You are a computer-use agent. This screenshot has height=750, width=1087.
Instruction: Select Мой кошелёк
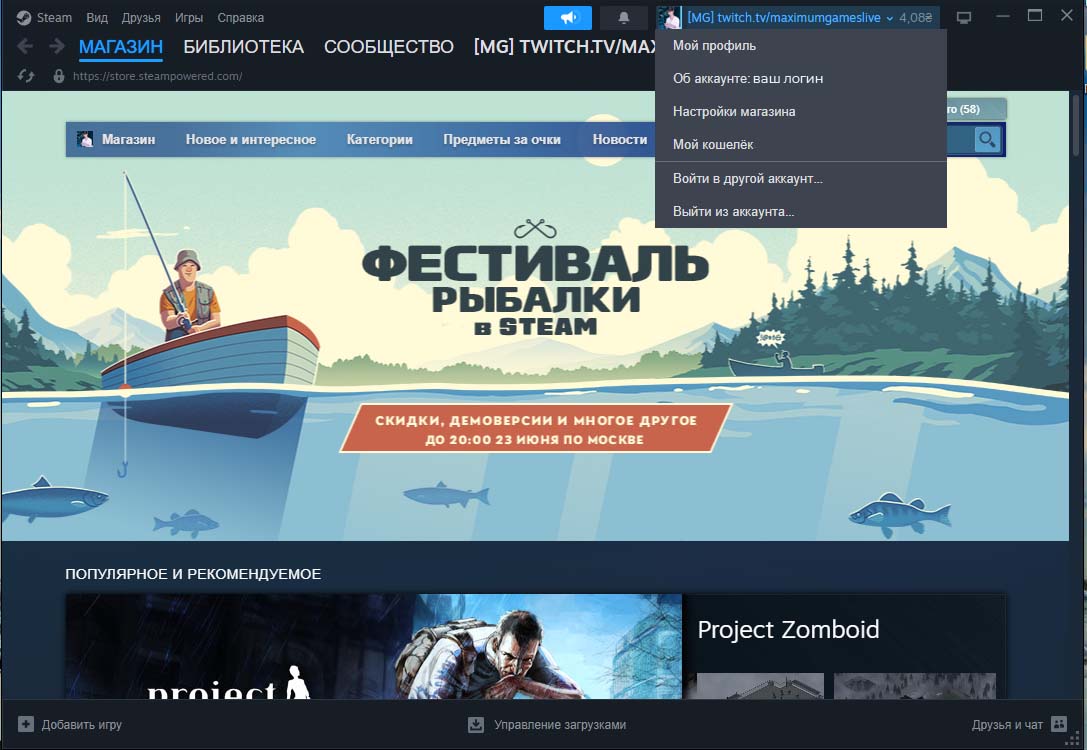[x=801, y=144]
